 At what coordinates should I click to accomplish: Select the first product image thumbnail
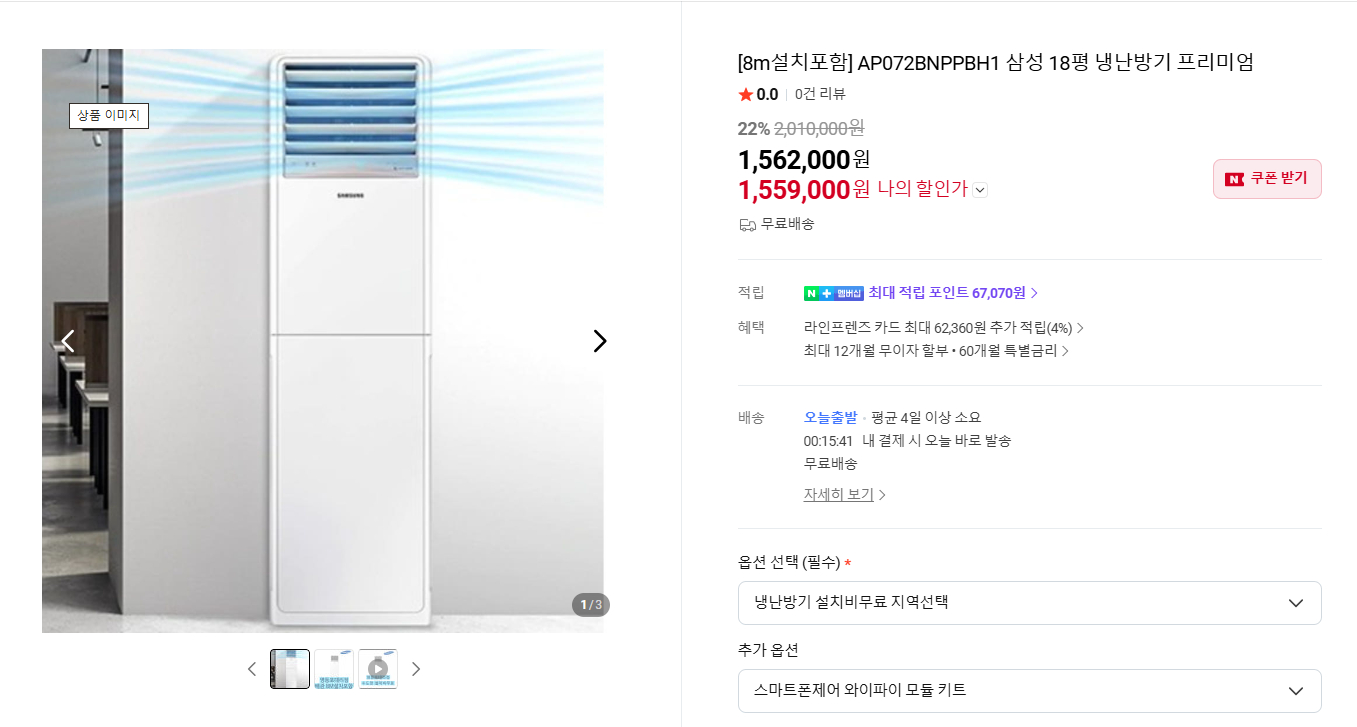(289, 668)
